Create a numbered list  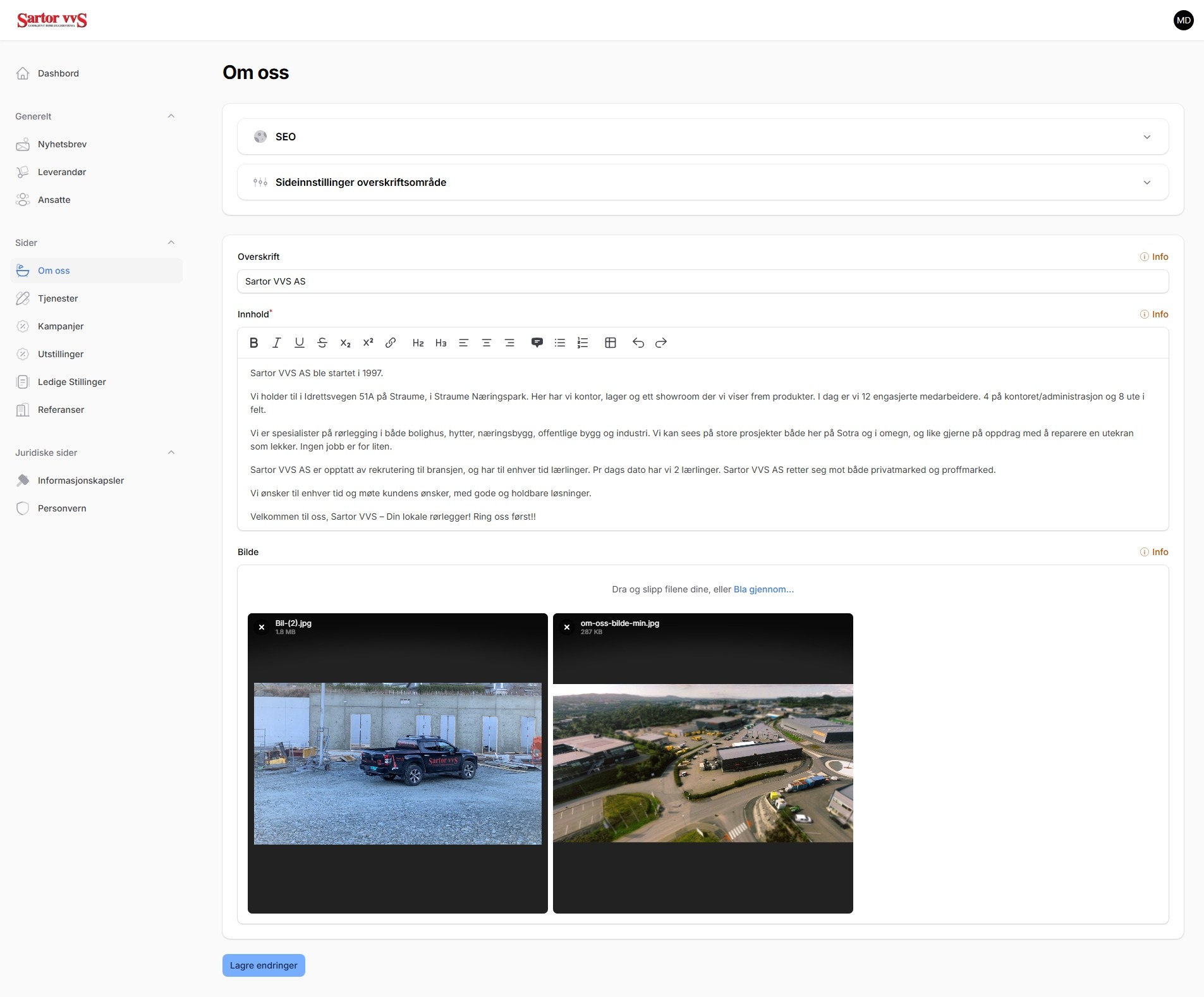(583, 343)
